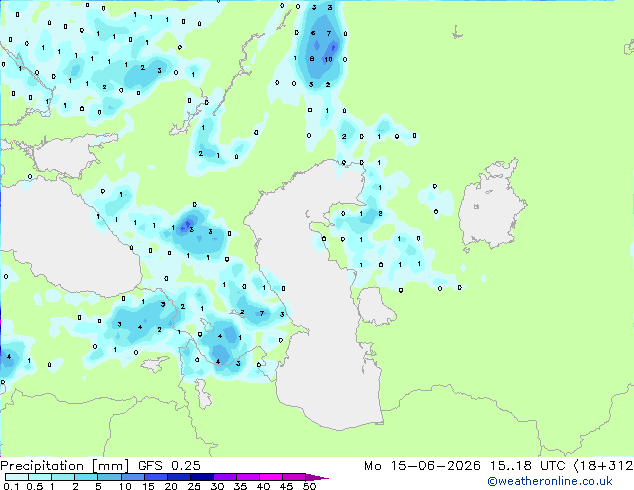Screen dimensions: 634x490
Task: Click the '6' precipitation value on map
Action: [x=313, y=33]
